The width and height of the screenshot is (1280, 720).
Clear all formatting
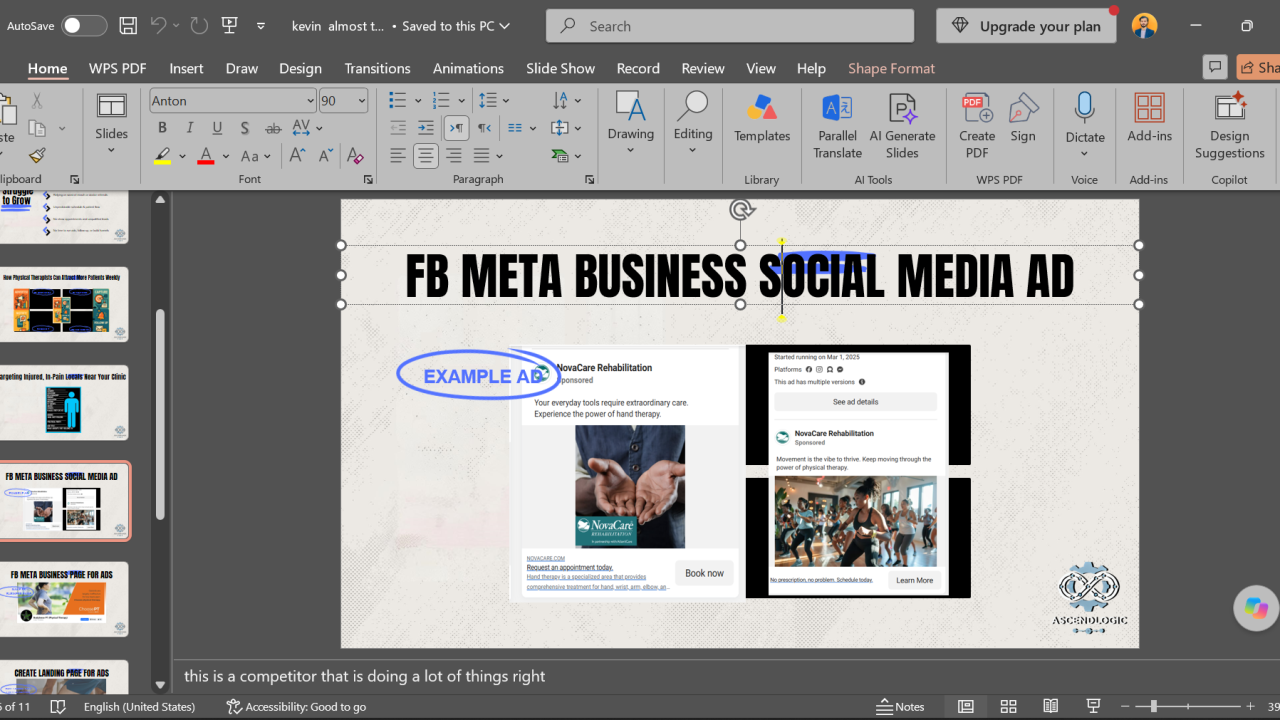coord(354,156)
